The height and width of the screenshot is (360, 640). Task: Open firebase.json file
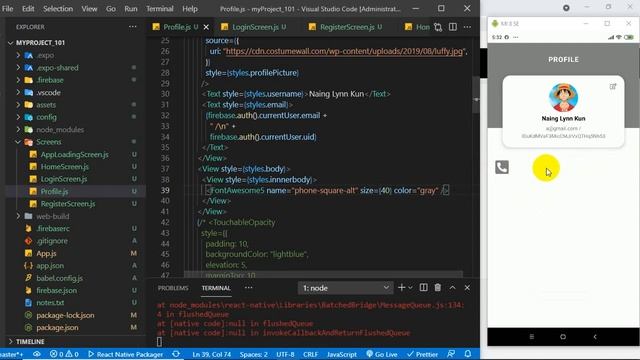(x=56, y=290)
